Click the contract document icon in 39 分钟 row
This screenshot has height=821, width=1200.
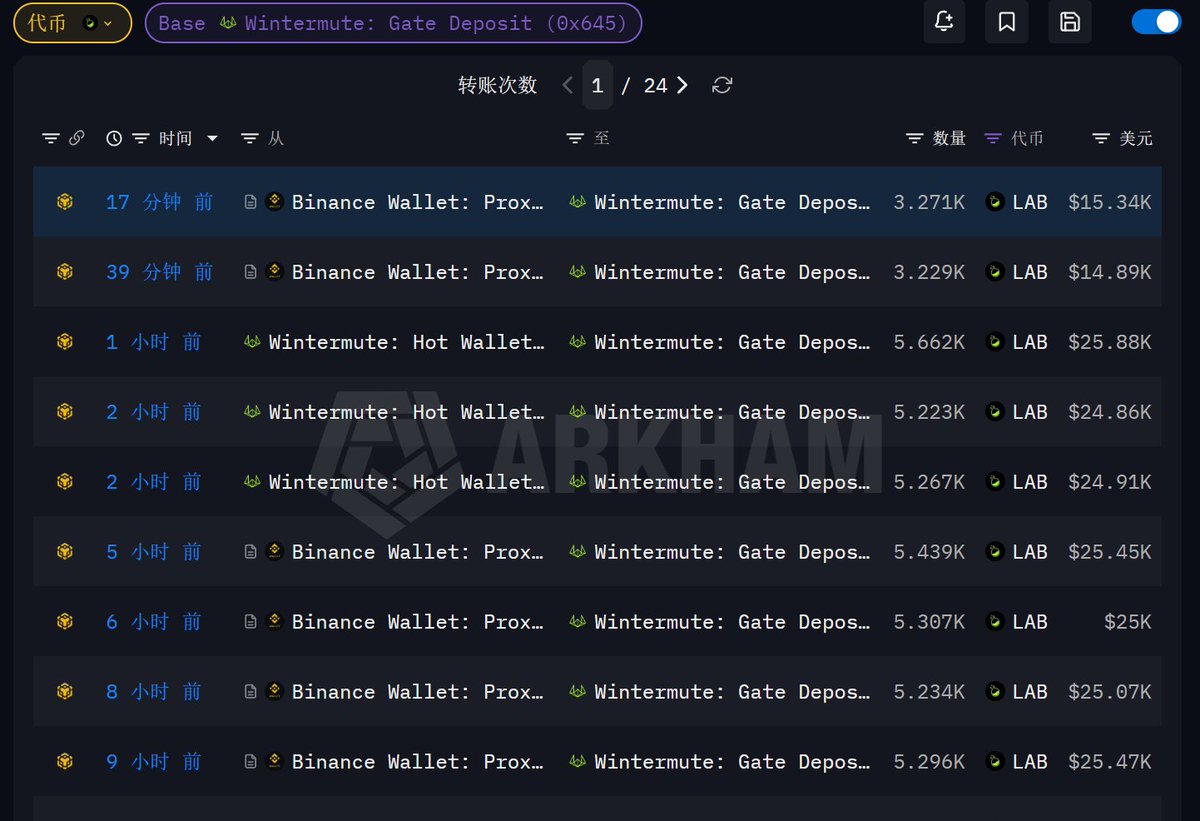pyautogui.click(x=251, y=272)
